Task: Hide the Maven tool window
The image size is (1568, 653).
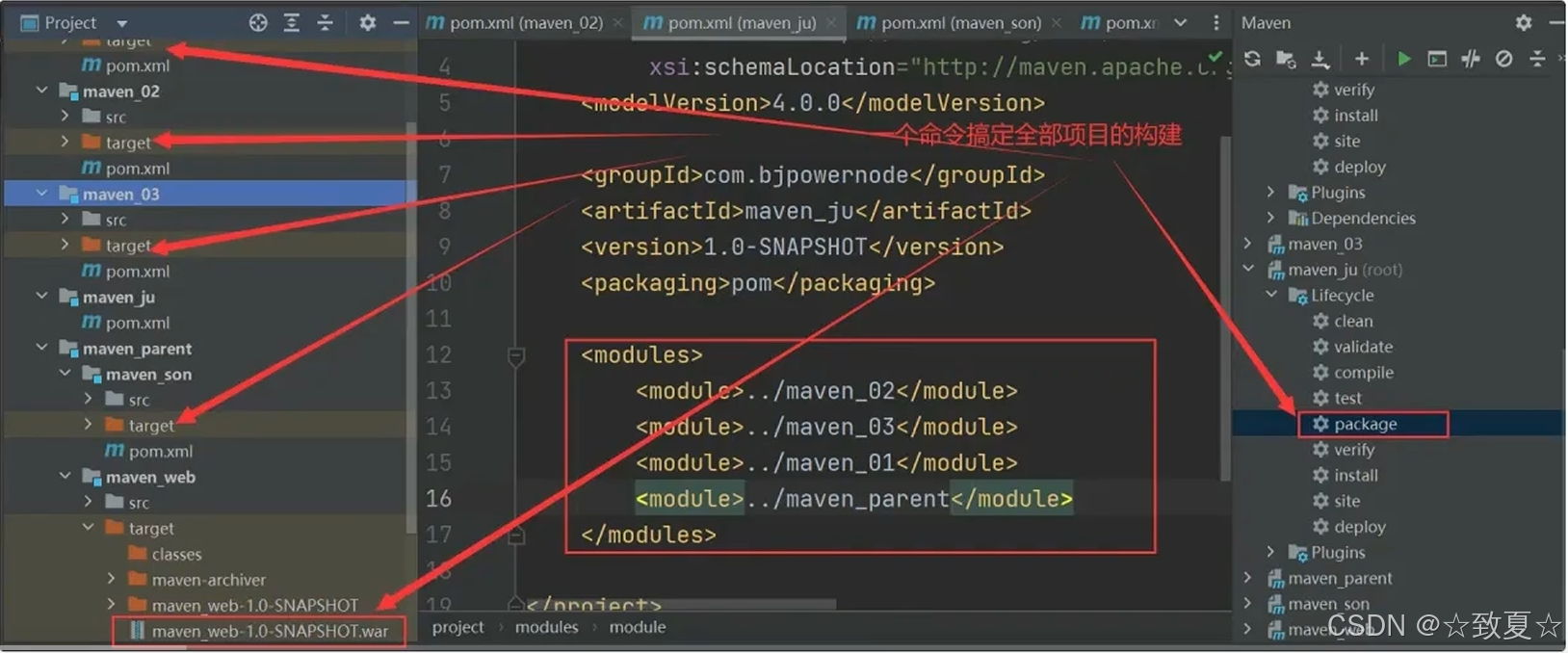Action: 1557,22
